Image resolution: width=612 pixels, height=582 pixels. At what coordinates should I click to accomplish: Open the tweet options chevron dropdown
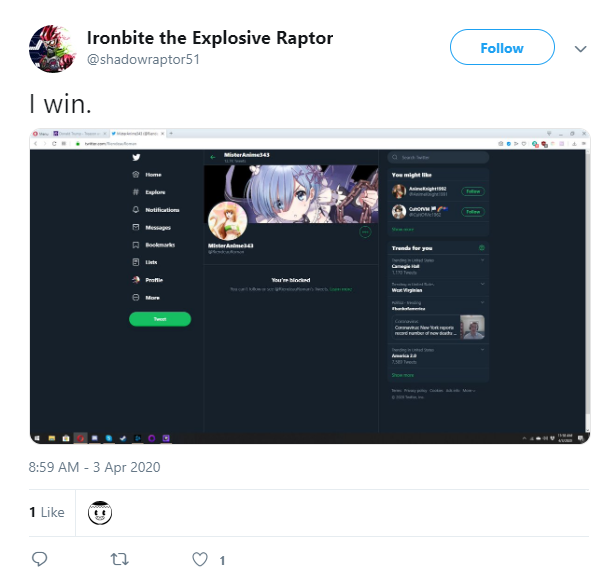coord(581,49)
